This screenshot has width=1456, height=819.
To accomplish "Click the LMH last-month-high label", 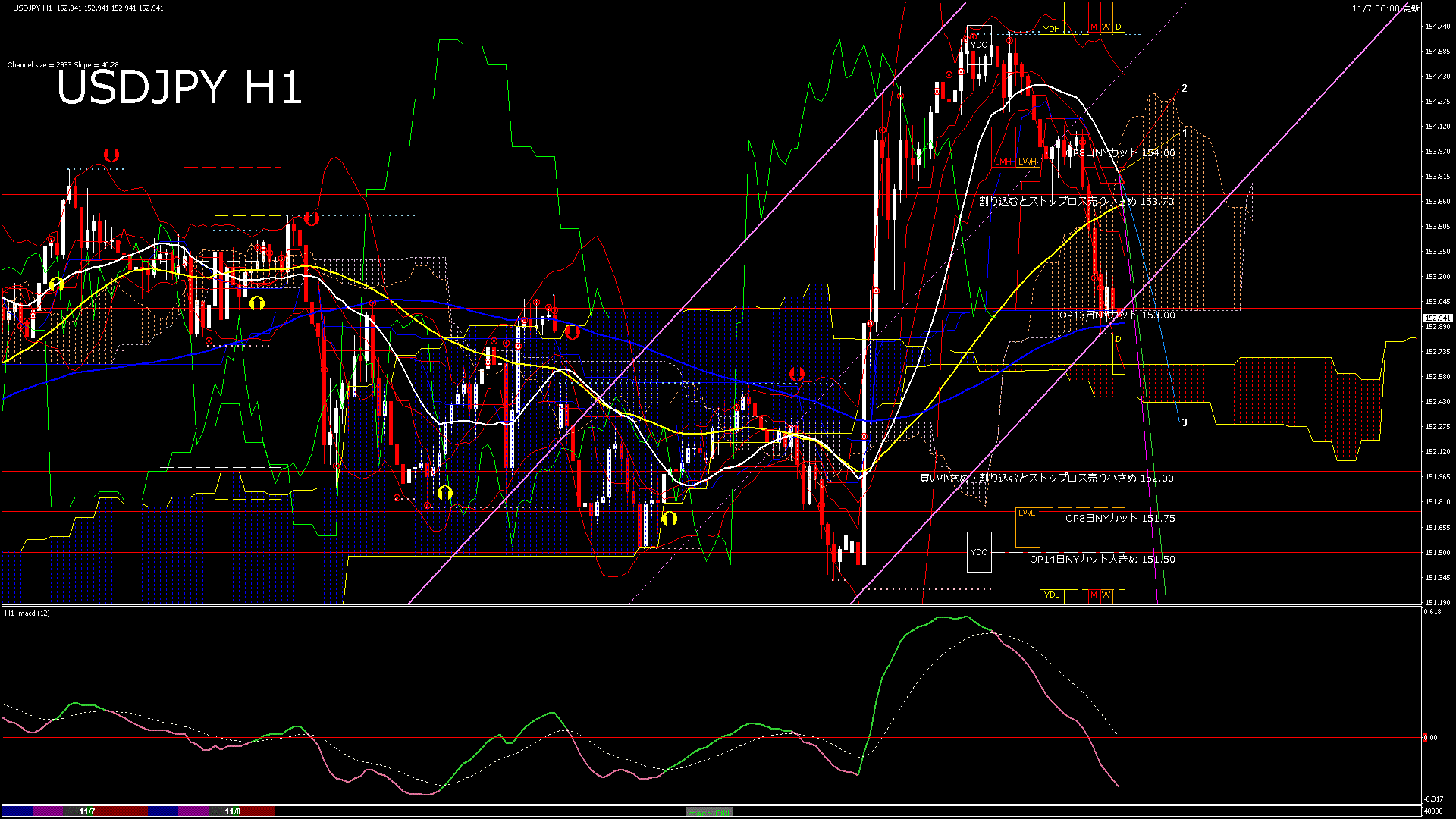I will (x=1003, y=162).
